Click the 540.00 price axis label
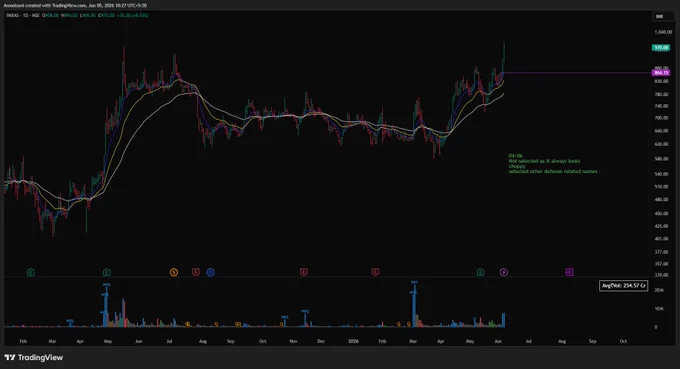This screenshot has height=369, width=680. [x=661, y=174]
